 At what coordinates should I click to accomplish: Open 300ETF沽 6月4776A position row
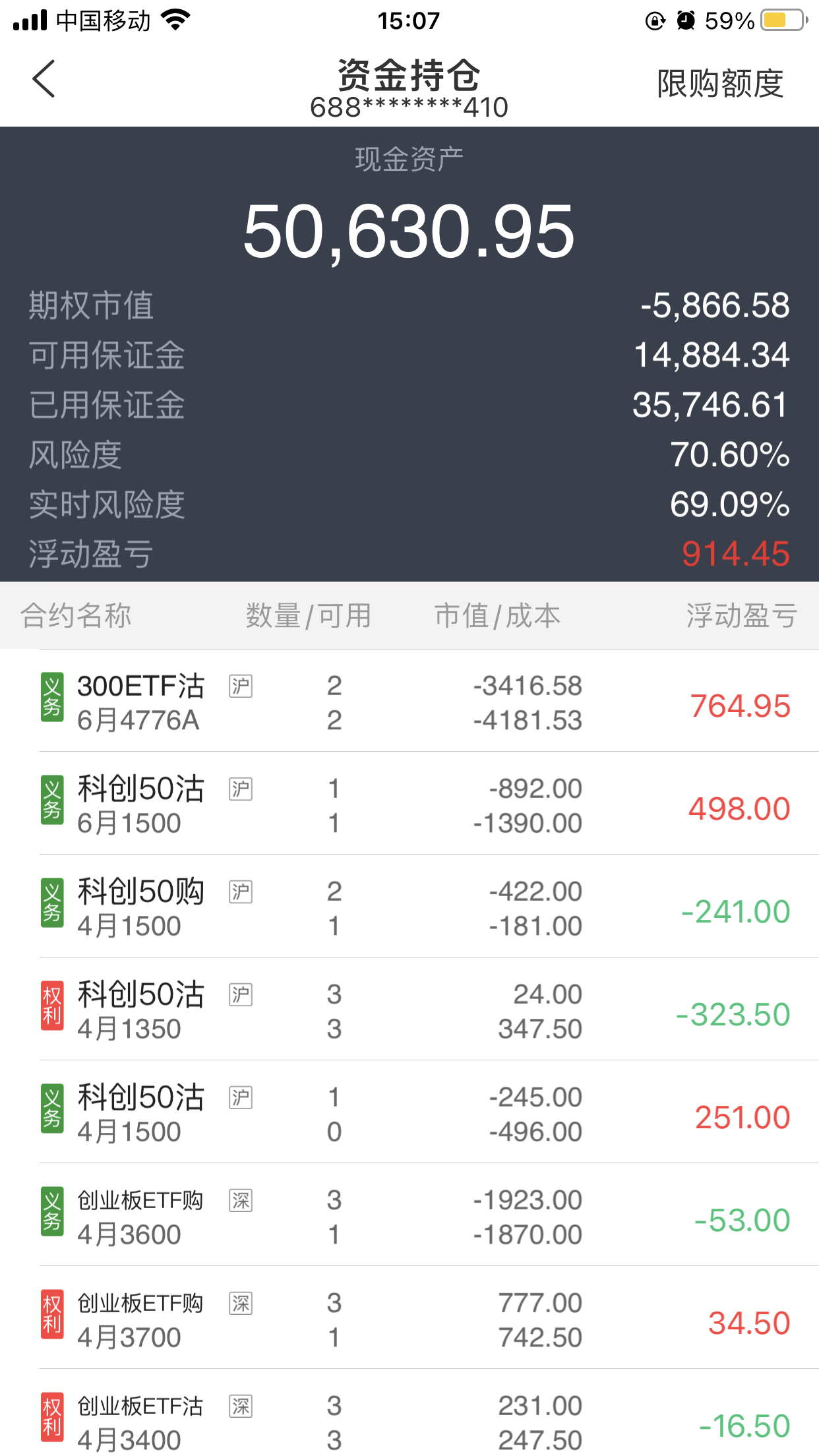[x=429, y=702]
